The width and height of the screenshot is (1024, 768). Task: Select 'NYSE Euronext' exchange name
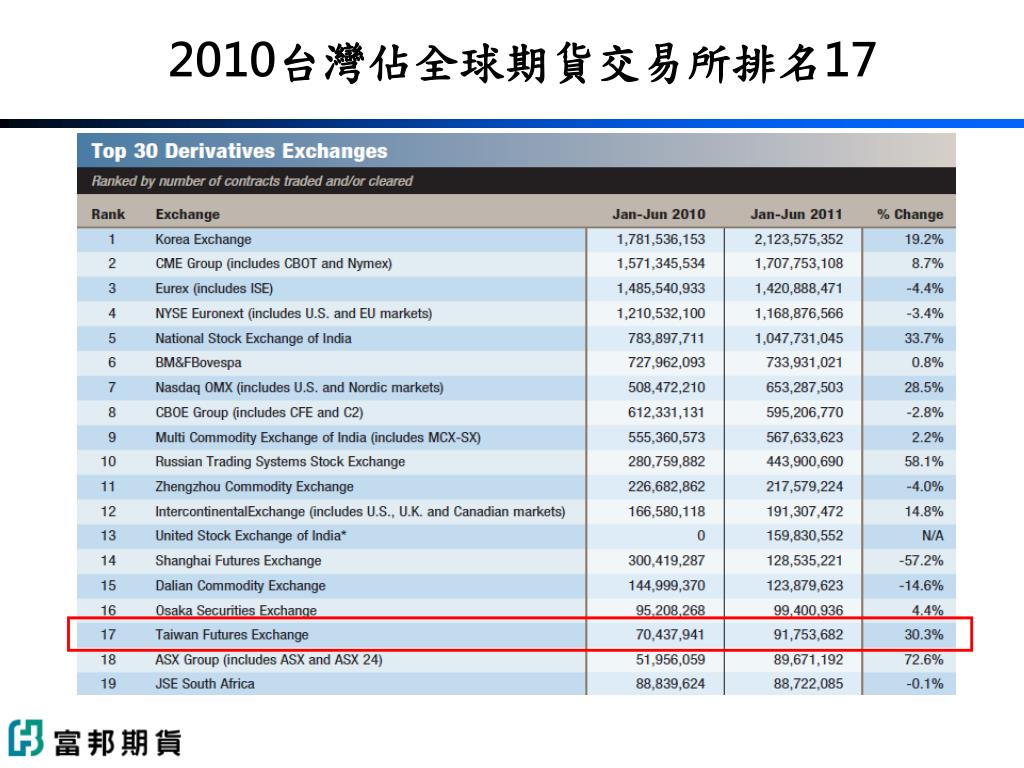pos(293,313)
